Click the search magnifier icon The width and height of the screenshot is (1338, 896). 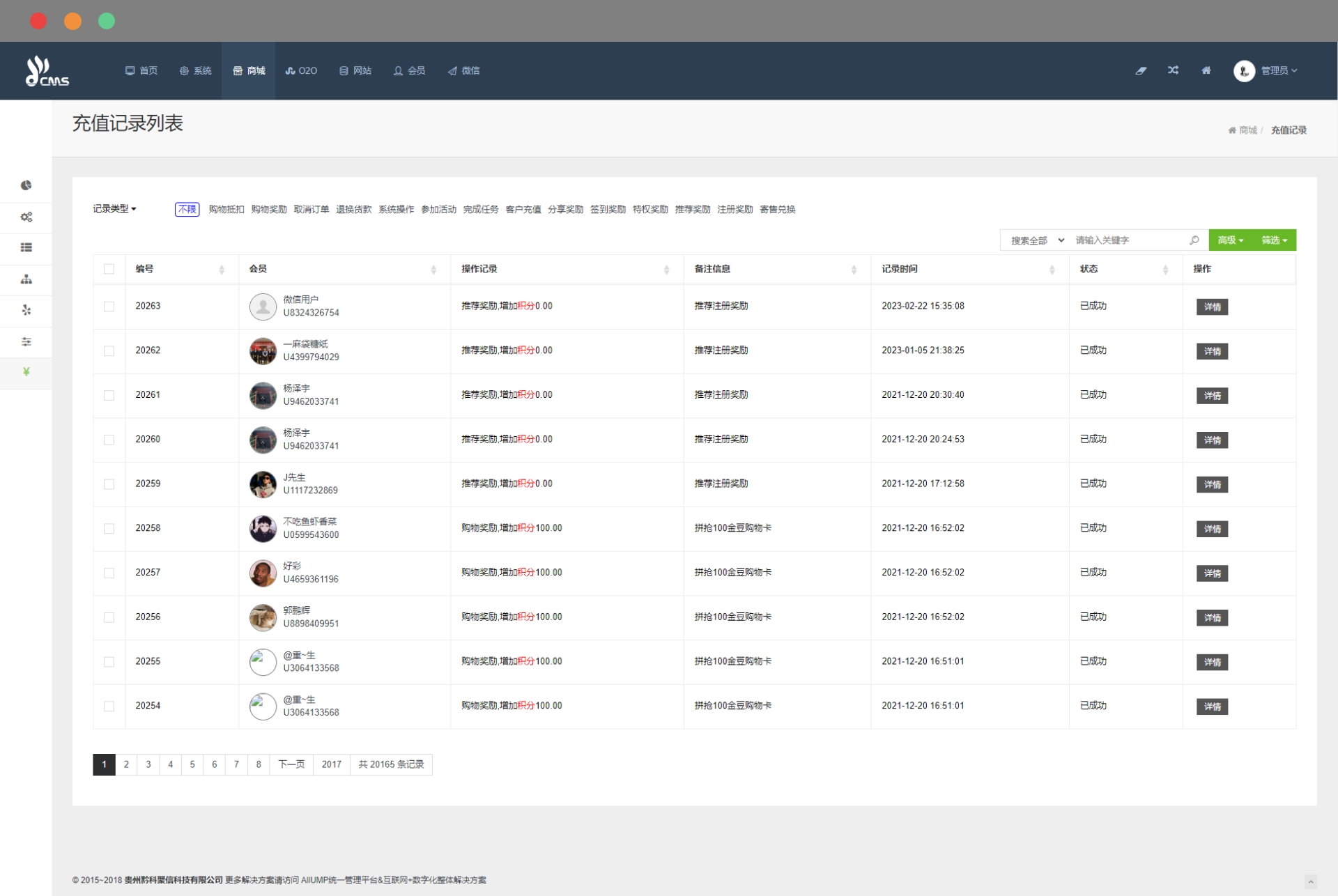[1194, 240]
